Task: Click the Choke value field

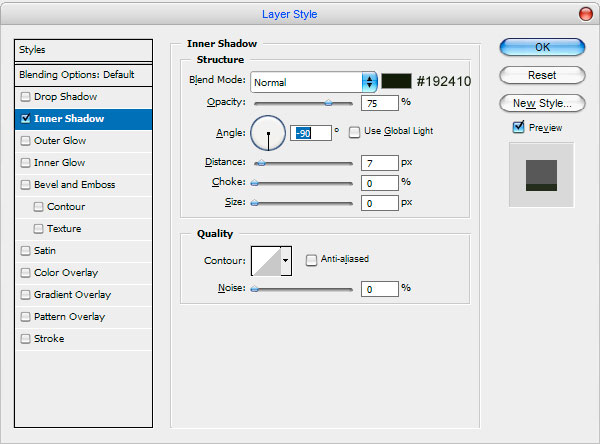Action: pyautogui.click(x=380, y=183)
